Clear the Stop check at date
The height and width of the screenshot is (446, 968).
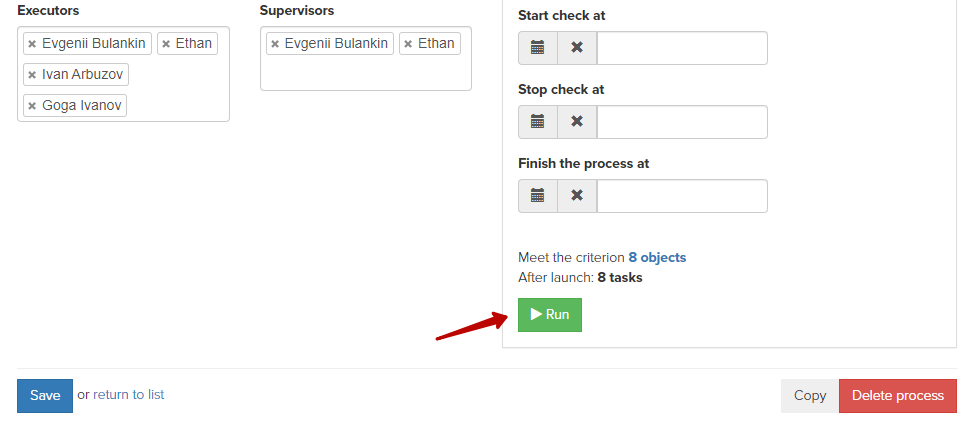click(577, 122)
